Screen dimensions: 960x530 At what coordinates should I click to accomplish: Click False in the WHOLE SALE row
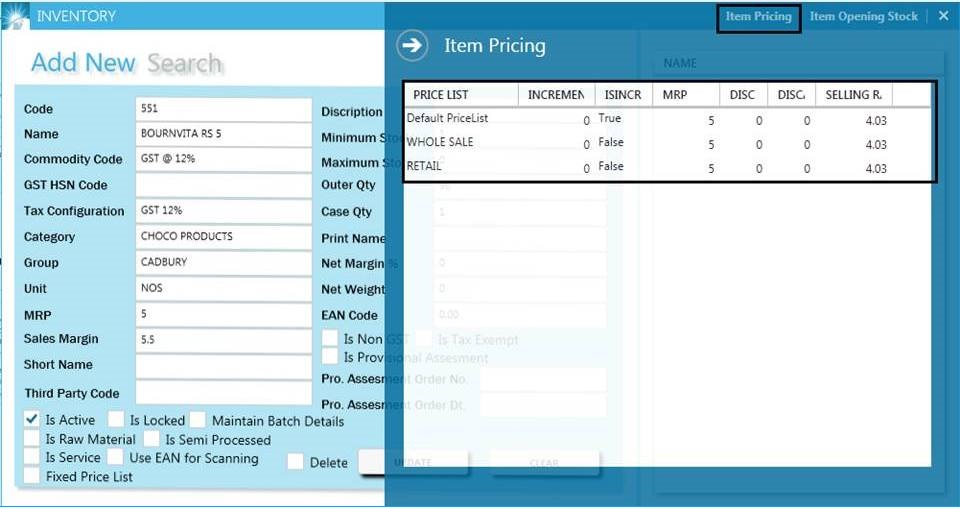(x=611, y=142)
